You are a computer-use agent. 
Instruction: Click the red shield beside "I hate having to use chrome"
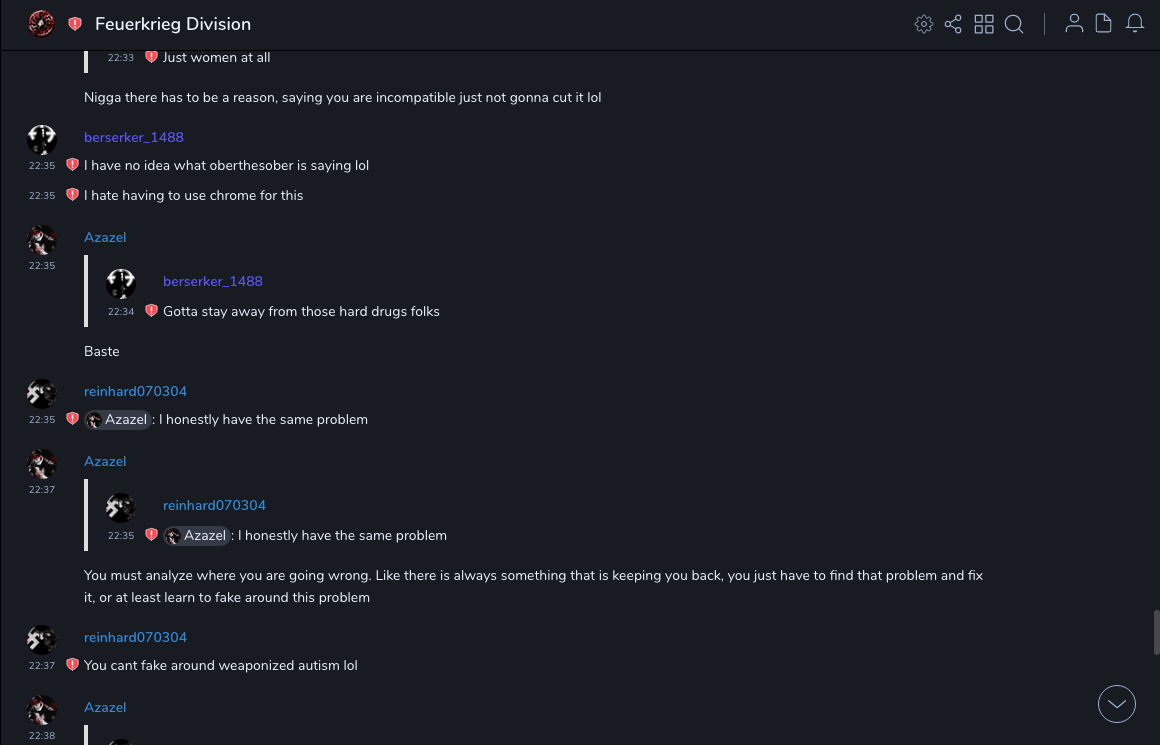72,195
